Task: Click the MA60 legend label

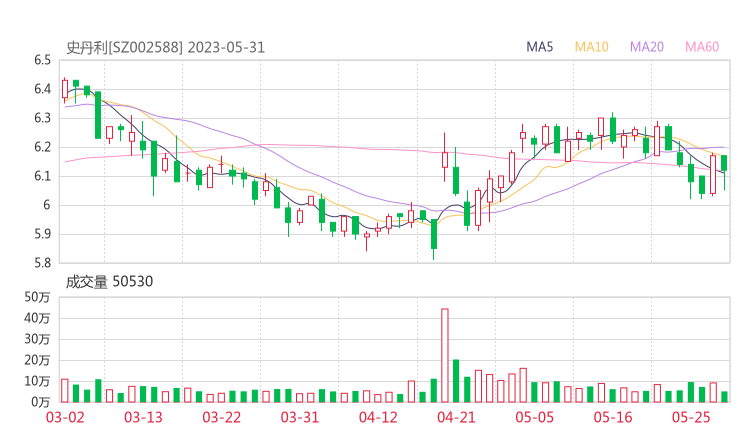Action: 702,47
